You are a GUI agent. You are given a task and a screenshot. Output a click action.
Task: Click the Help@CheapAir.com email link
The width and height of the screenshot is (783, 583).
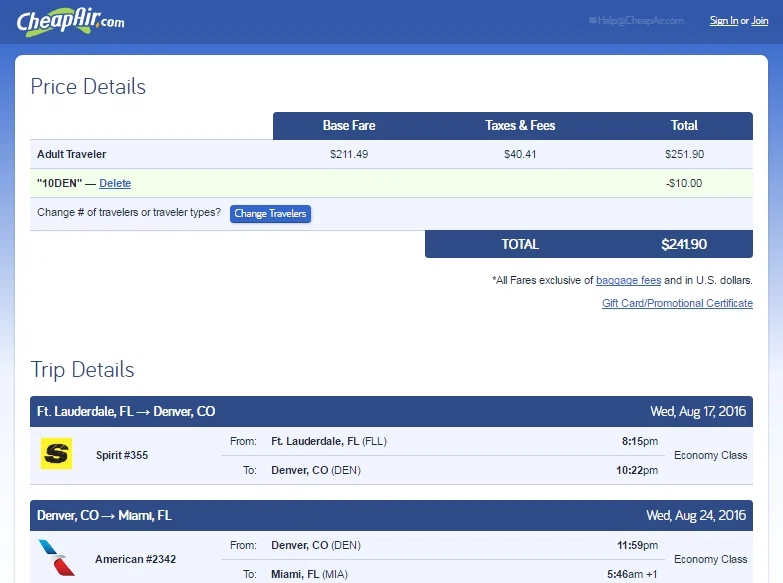[x=641, y=20]
